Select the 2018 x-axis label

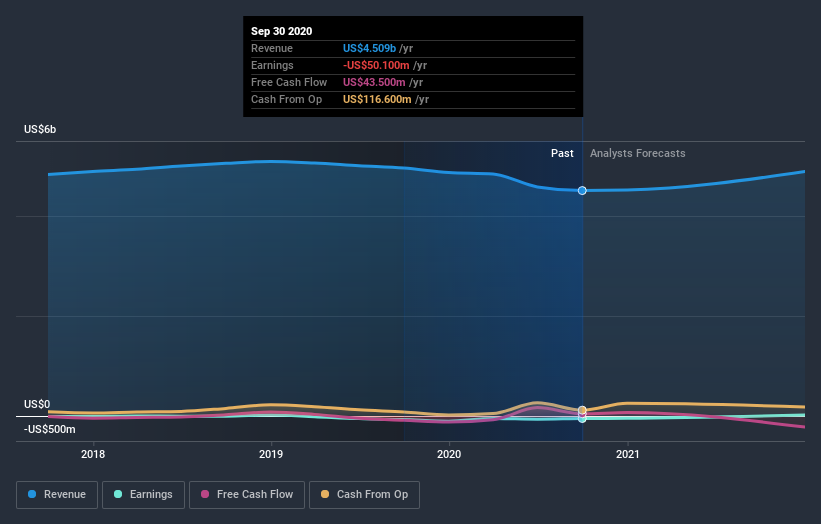pos(93,454)
